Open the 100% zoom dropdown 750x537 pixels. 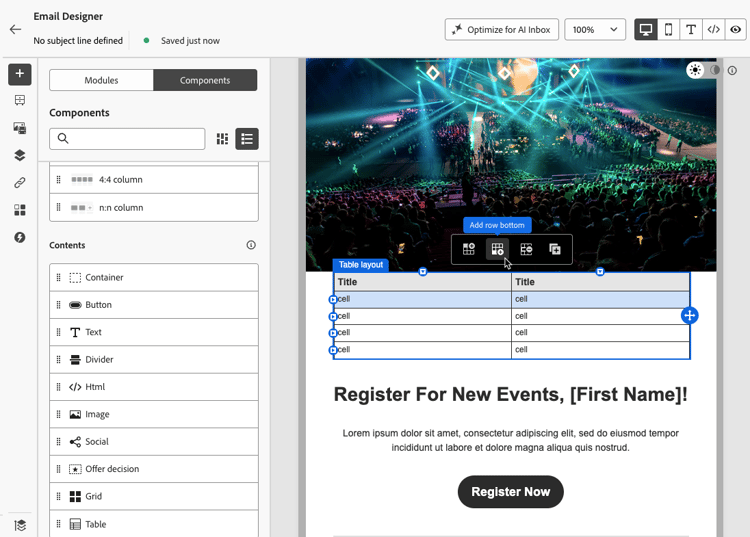click(595, 30)
